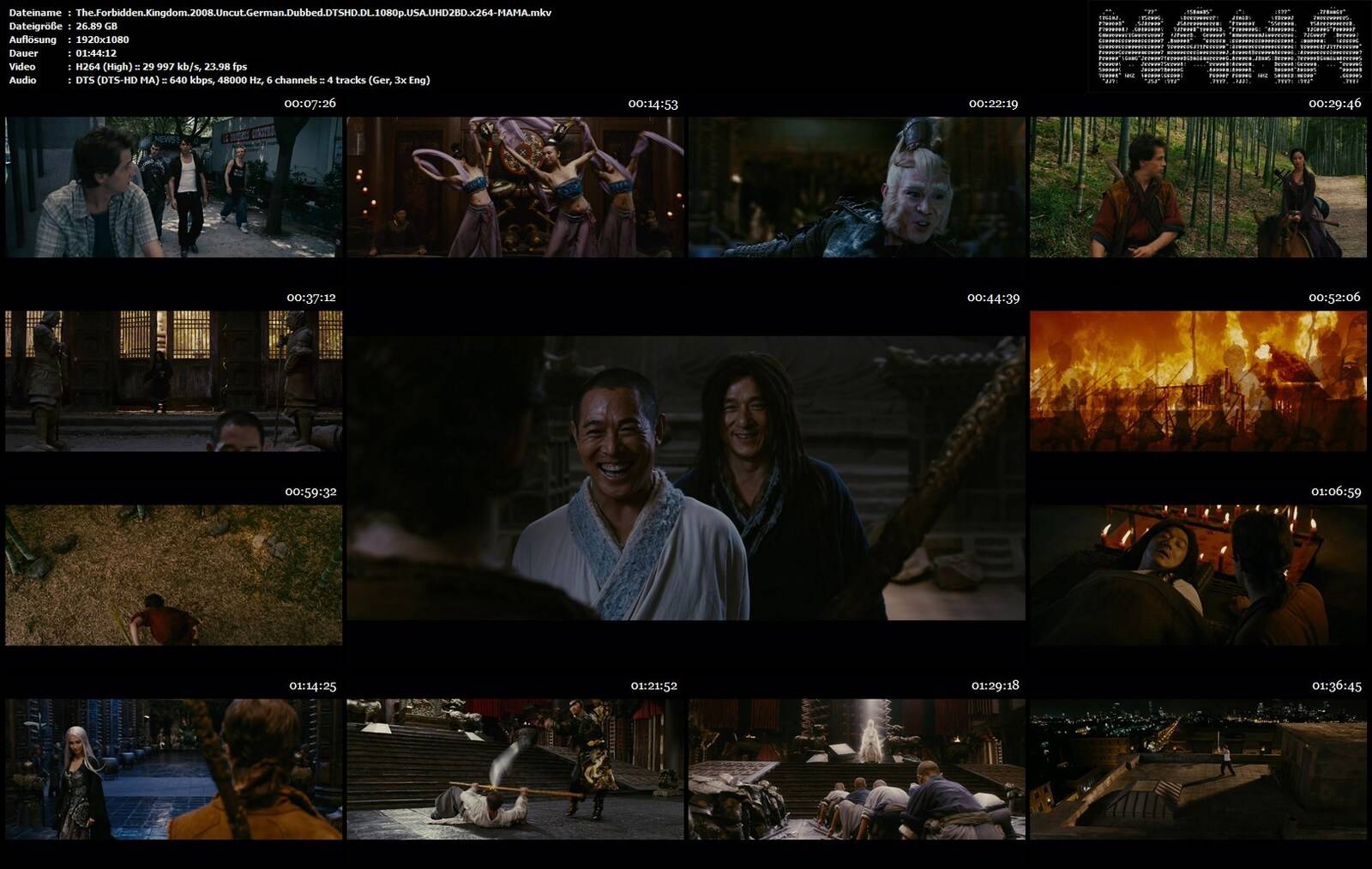The image size is (1372, 869).
Task: Open the thumbnail at 00:22:19
Action: coord(857,187)
